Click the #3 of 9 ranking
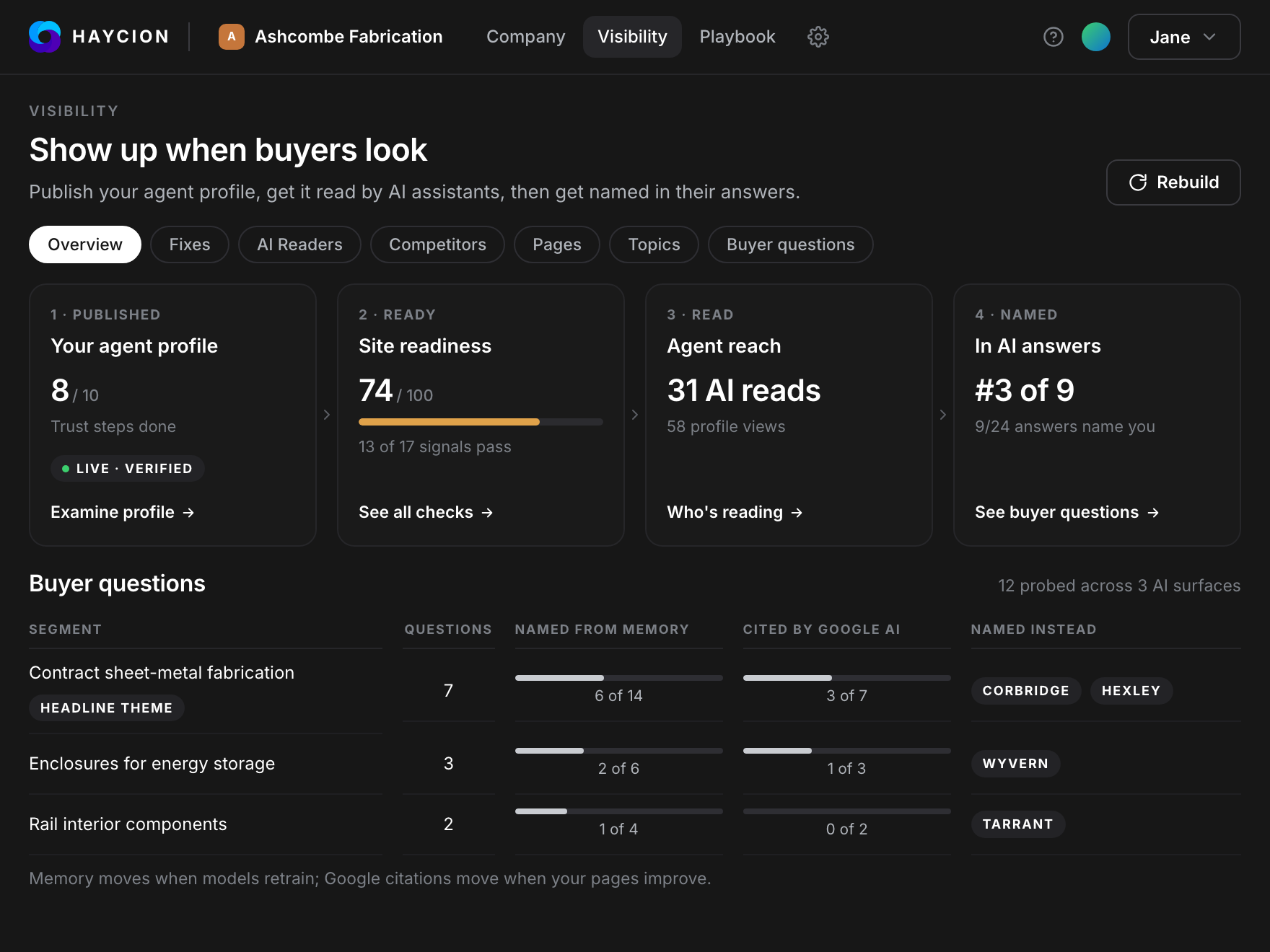 coord(1024,391)
